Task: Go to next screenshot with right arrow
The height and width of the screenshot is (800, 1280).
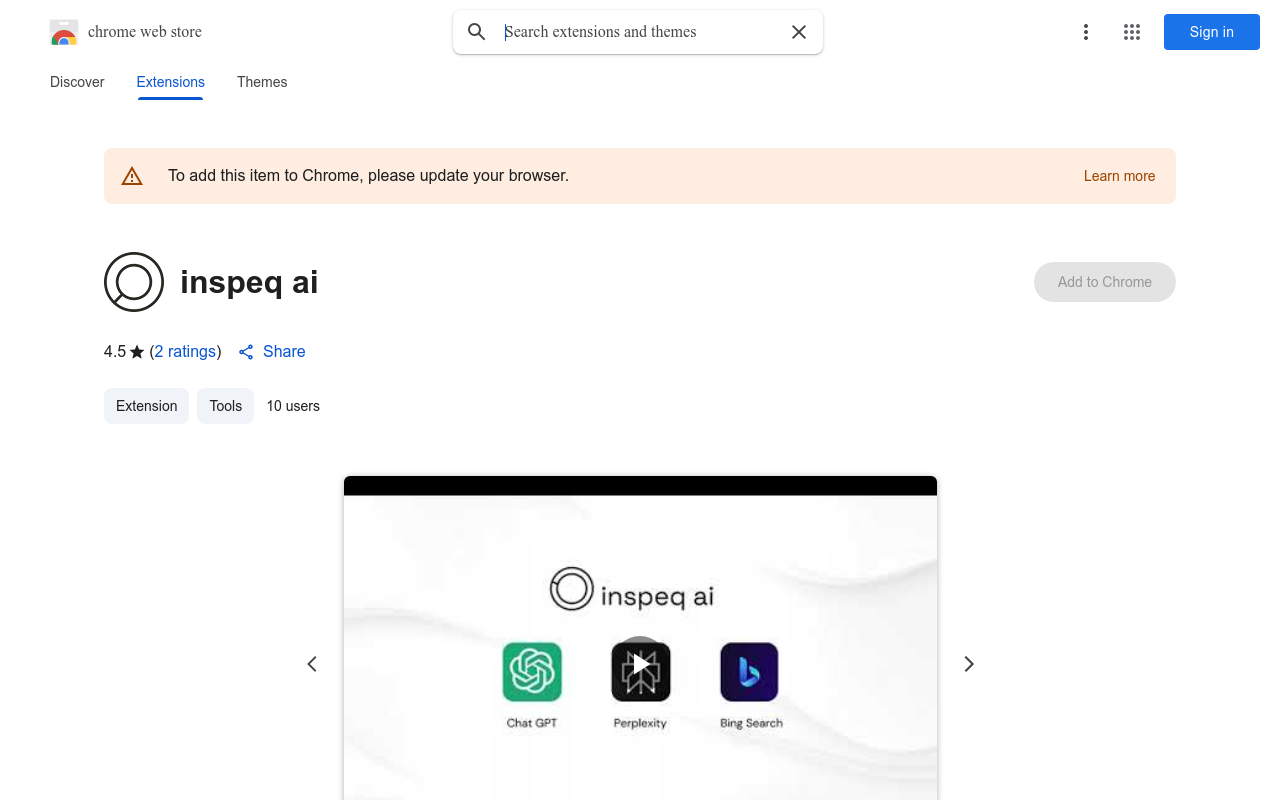Action: pos(968,664)
